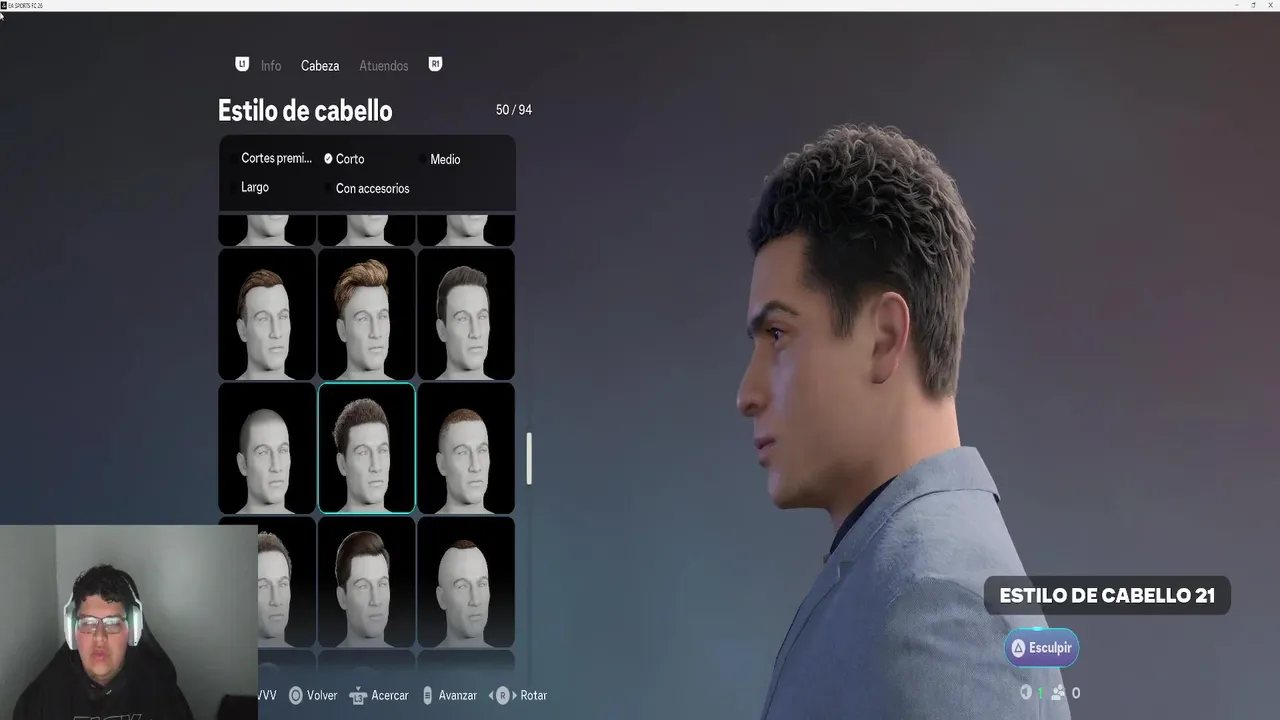Screen dimensions: 1280x720
Task: Click the hairstyle list scrollbar handle
Action: [529, 459]
